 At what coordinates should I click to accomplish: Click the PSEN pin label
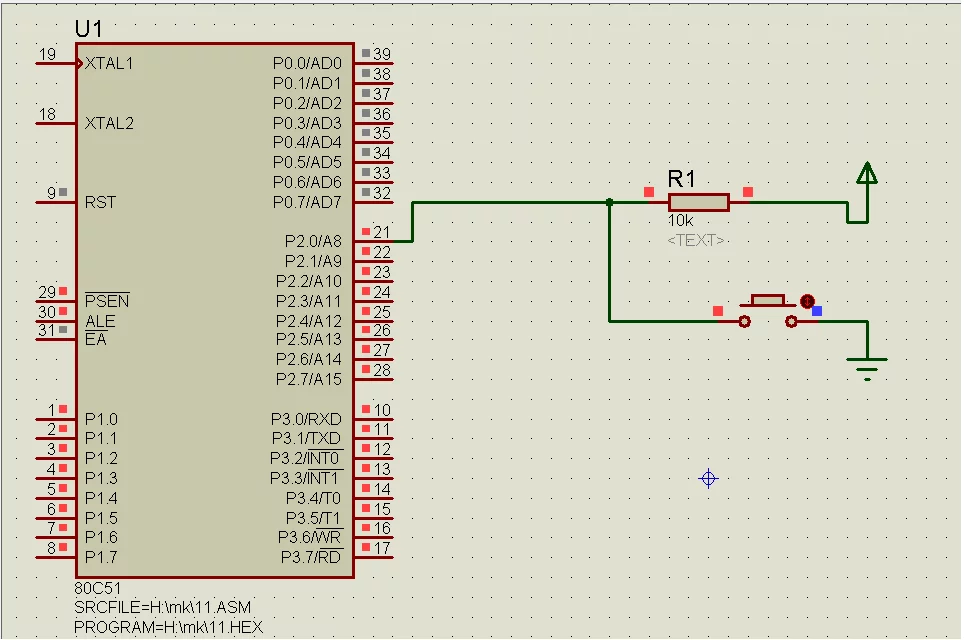tap(107, 301)
